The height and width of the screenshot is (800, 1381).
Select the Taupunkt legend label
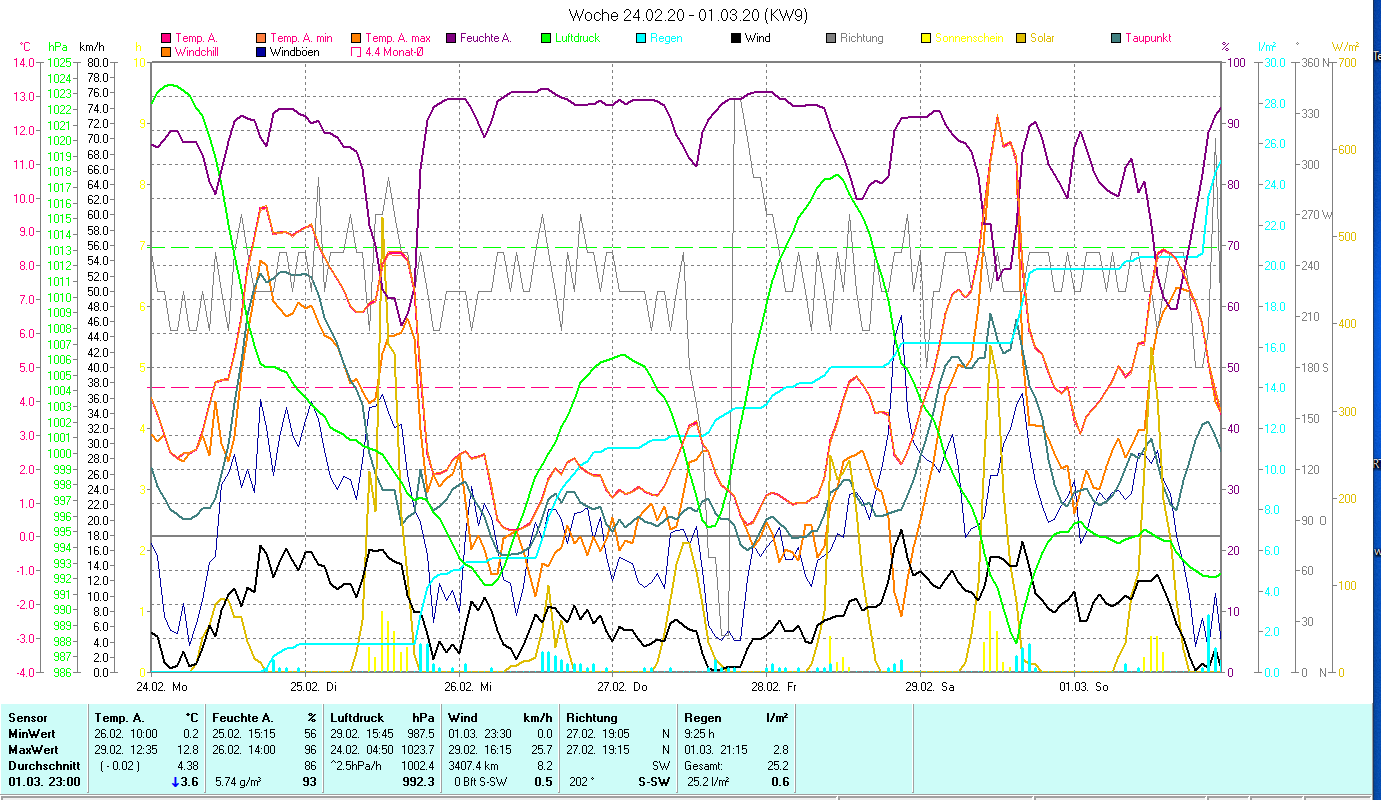coord(1148,38)
